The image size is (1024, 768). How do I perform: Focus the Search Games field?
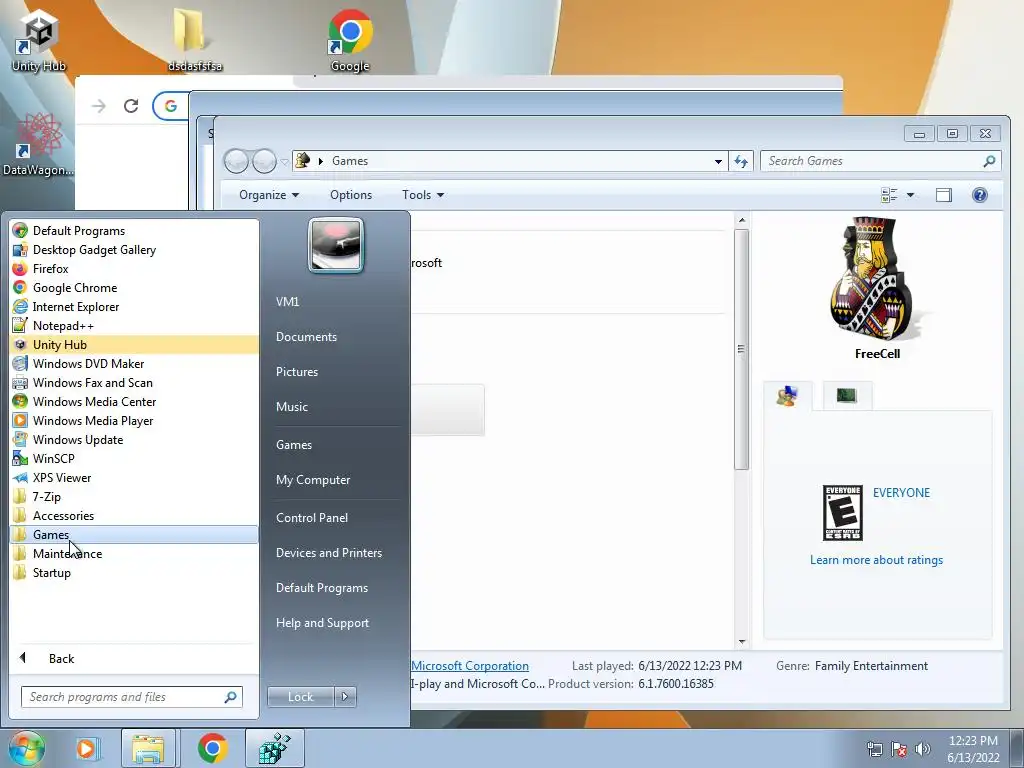pyautogui.click(x=880, y=161)
